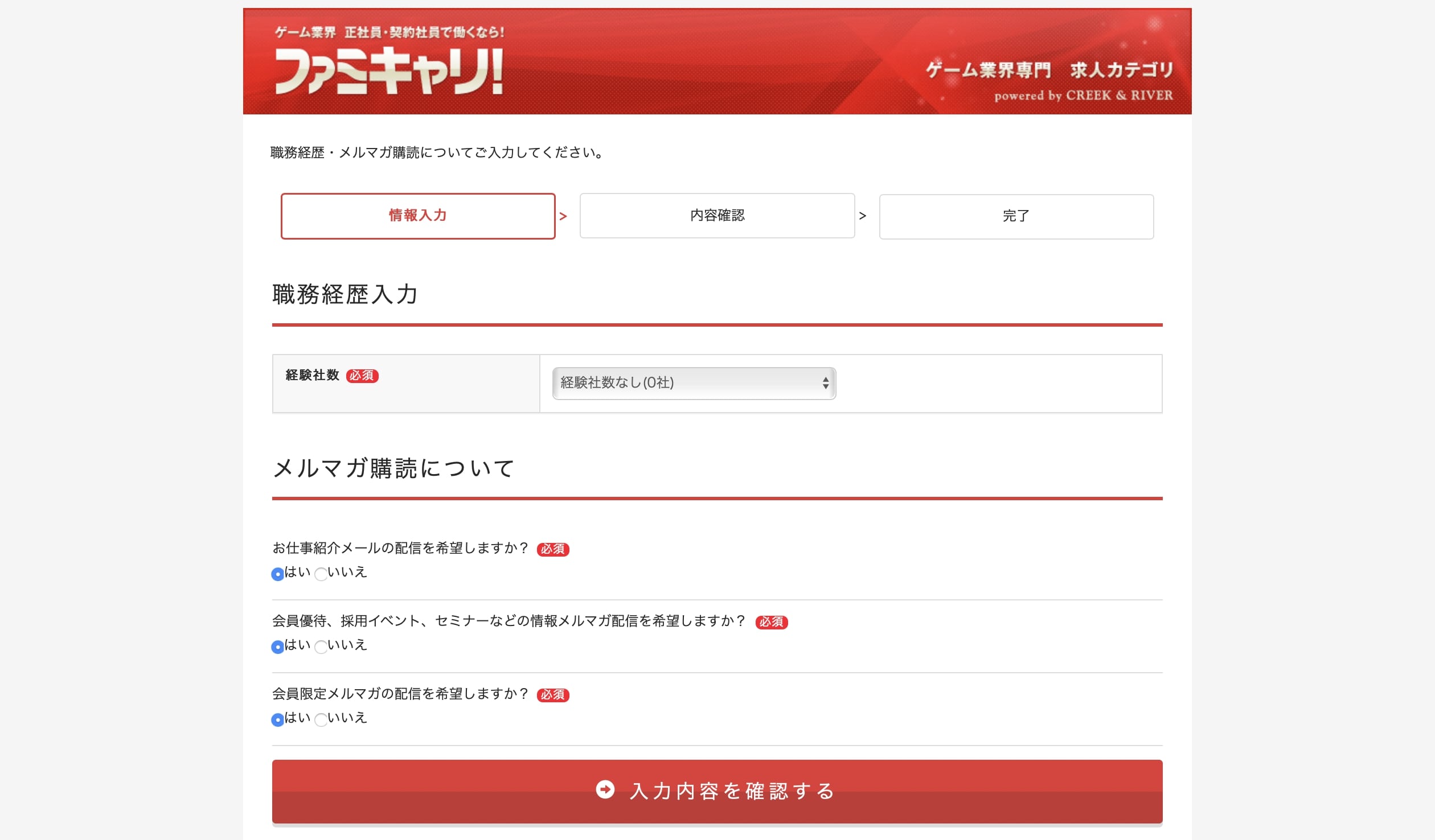
Task: Select はい for お仕事紹介メール配信
Action: 277,574
